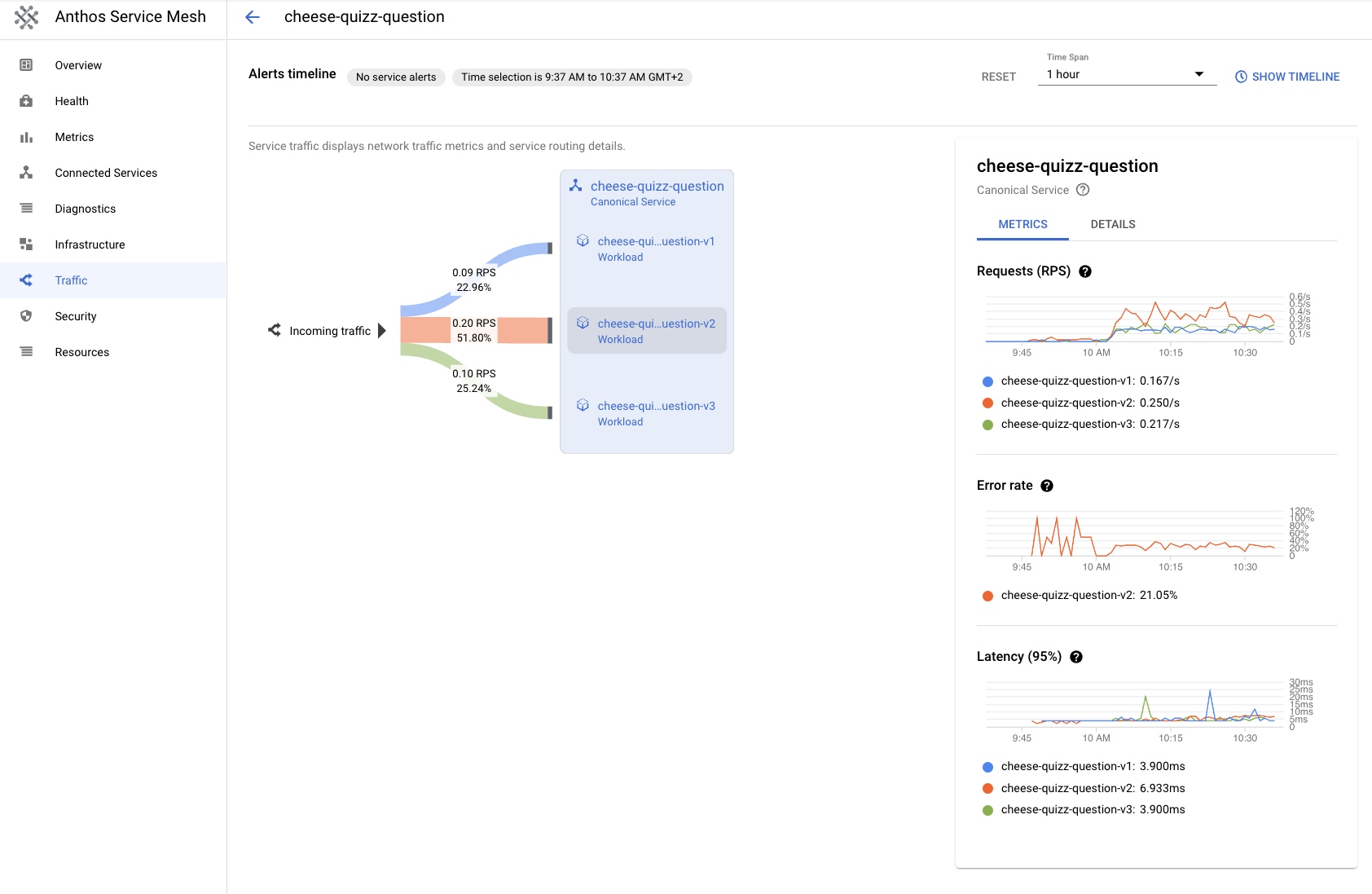Go back using the left arrow icon
Viewport: 1372px width, 894px height.
coord(253,17)
